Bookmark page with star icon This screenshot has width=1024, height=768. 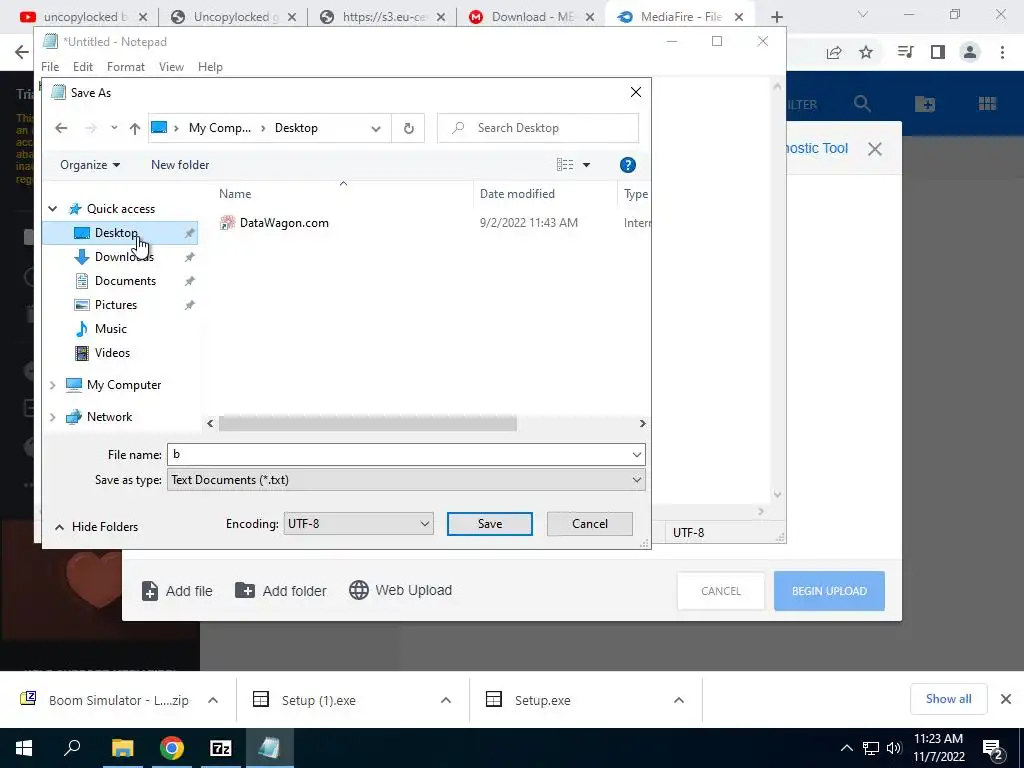pos(866,52)
